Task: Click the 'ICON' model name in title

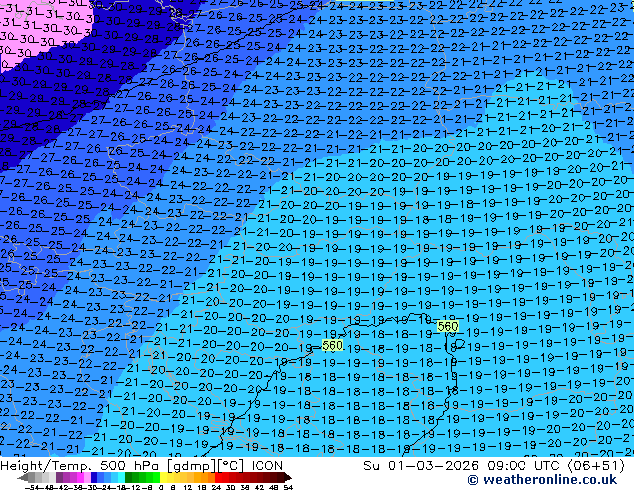Action: click(267, 466)
